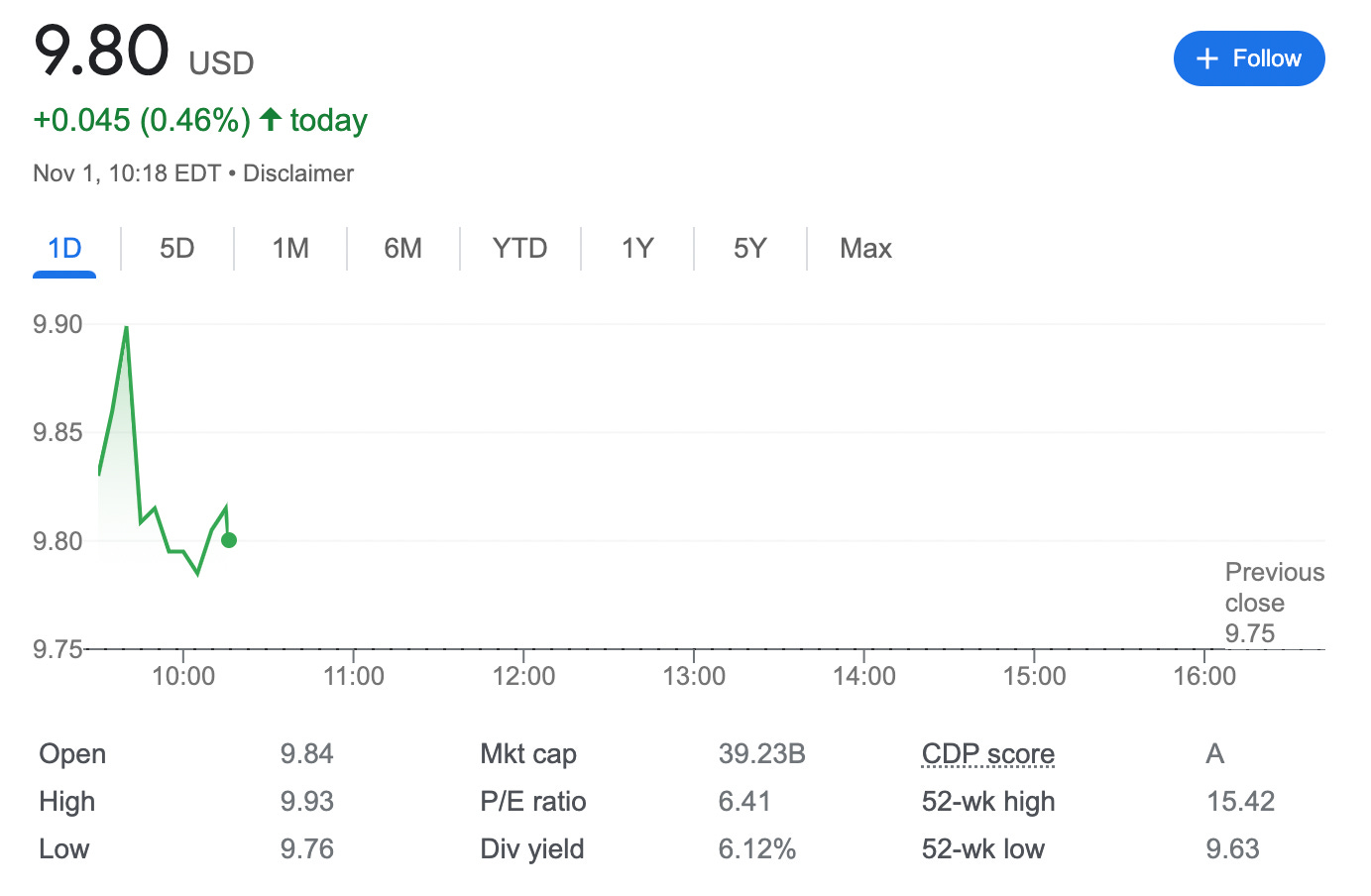Click the 52-wk low label
1371x896 pixels.
983,849
